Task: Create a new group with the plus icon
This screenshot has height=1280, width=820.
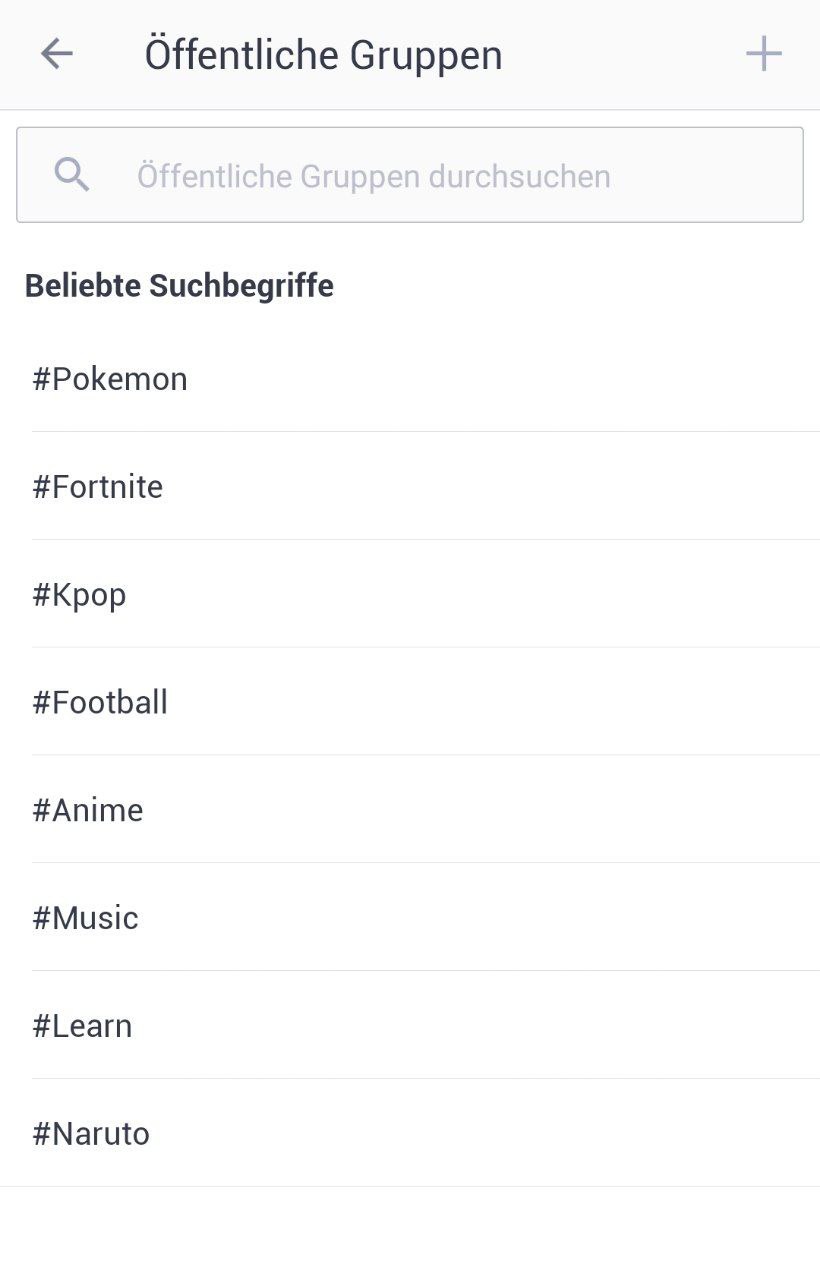Action: 764,54
